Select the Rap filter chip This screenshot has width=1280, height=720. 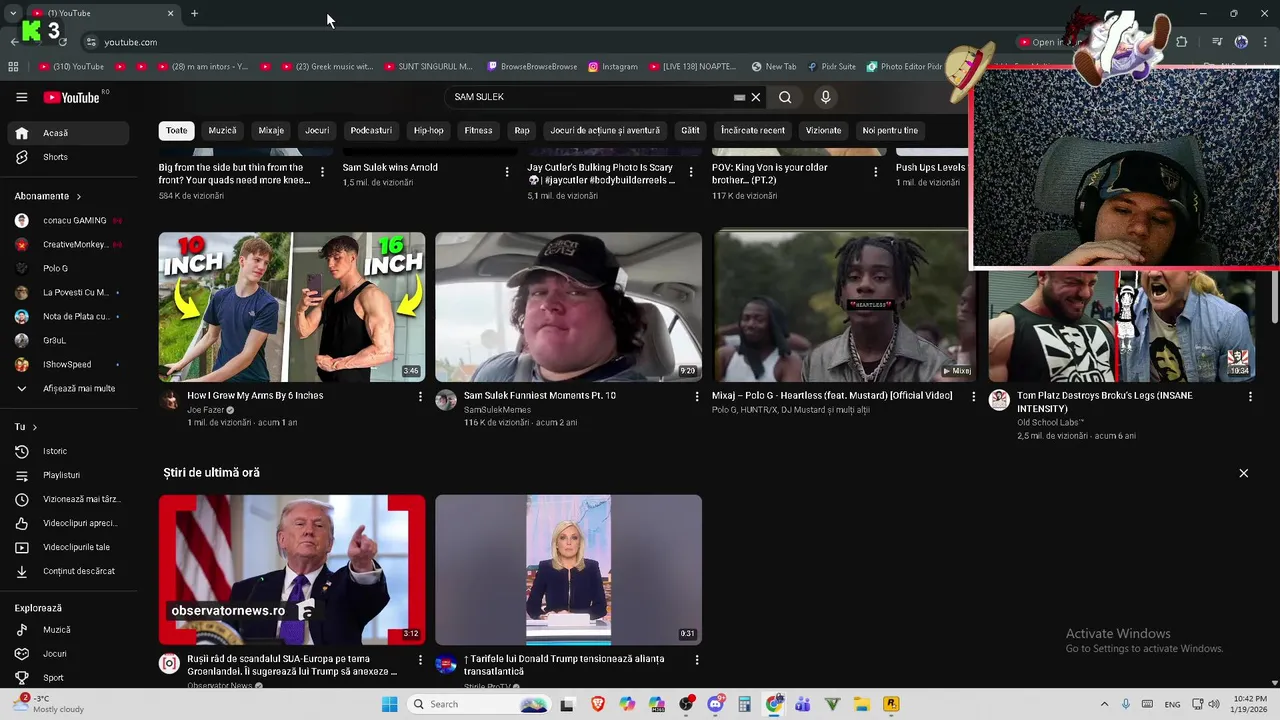pos(522,130)
